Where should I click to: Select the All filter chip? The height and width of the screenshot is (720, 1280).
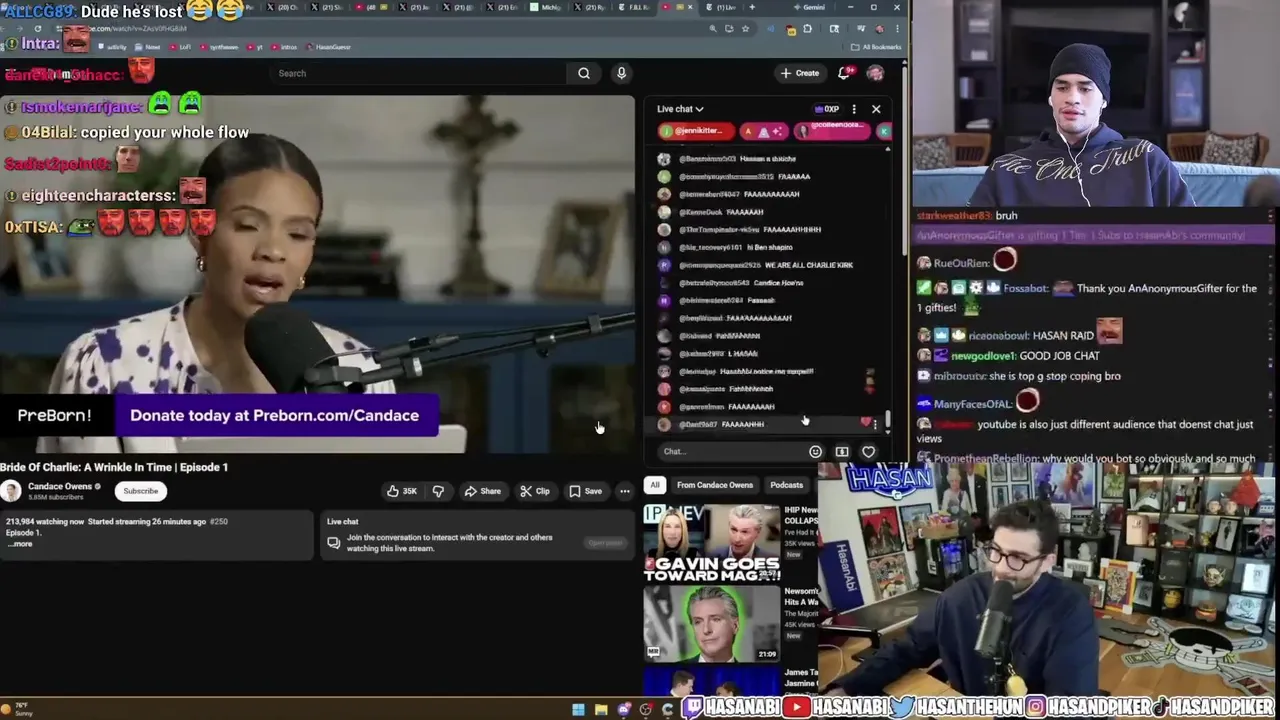tap(655, 485)
